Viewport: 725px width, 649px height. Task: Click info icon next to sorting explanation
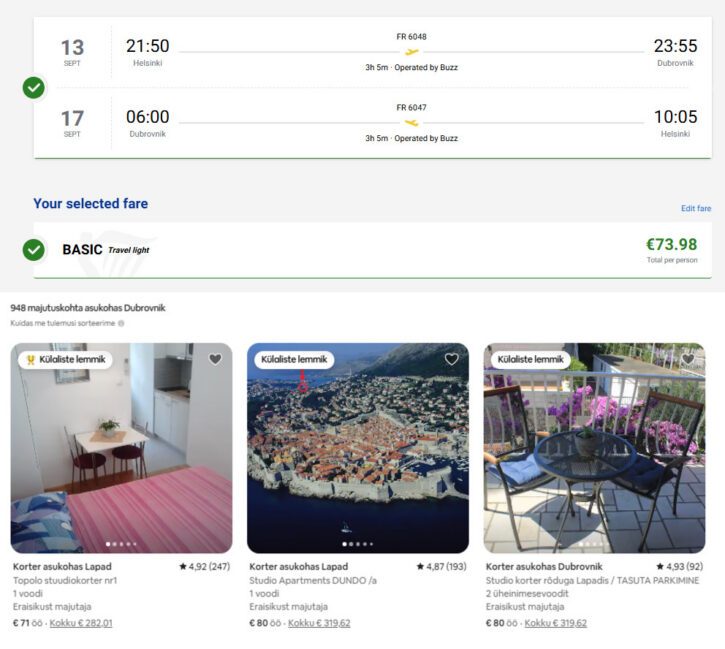[121, 324]
